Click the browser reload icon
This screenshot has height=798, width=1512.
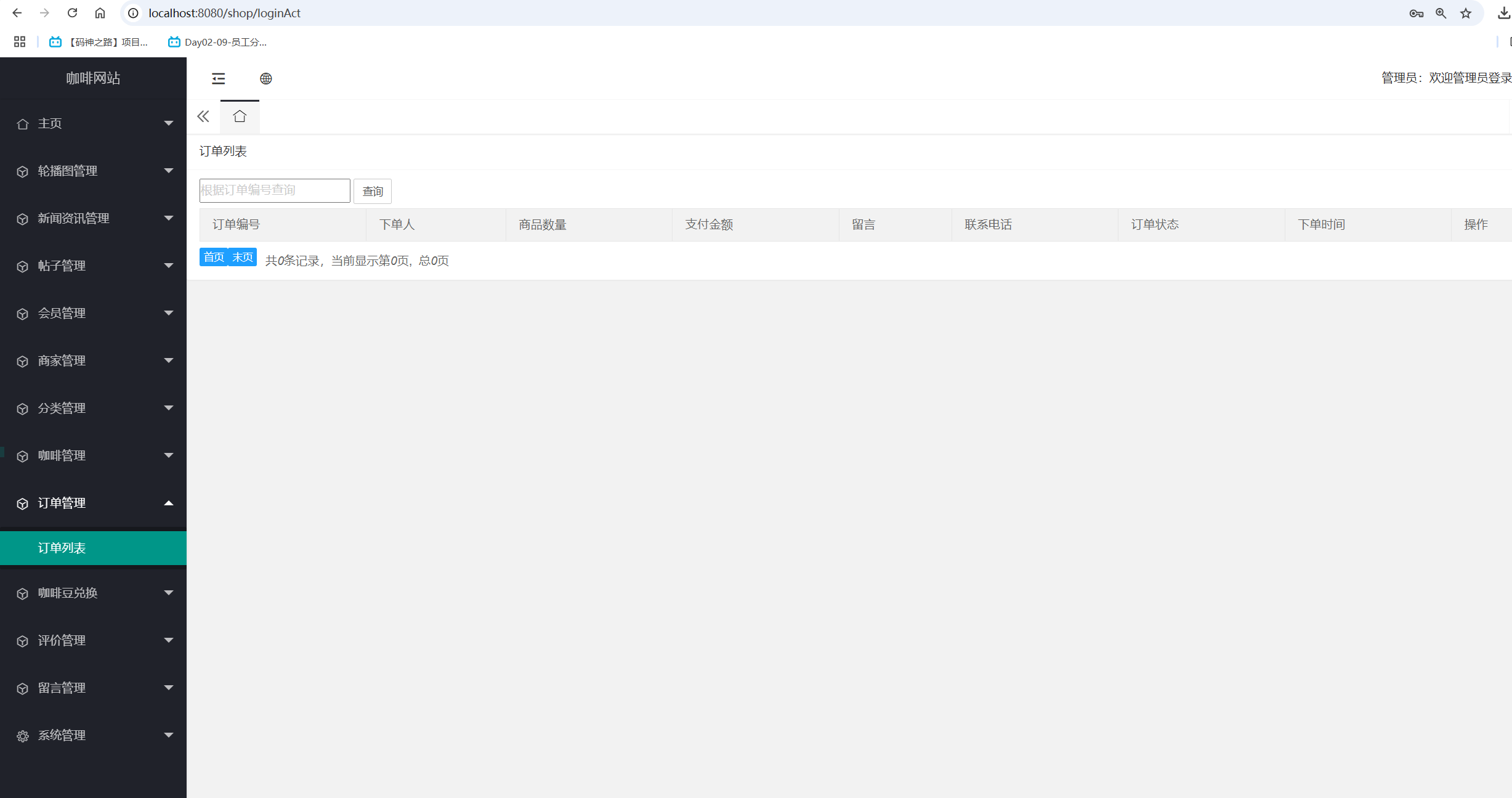pos(72,13)
